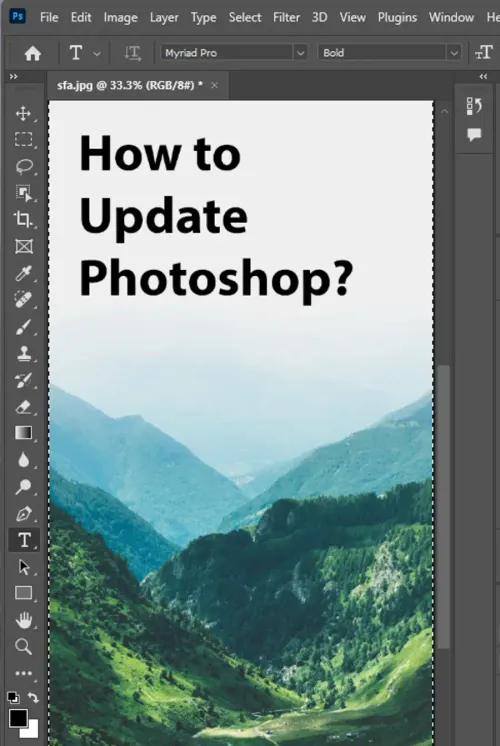Reset default foreground and background colors
This screenshot has width=500, height=746.
point(13,697)
